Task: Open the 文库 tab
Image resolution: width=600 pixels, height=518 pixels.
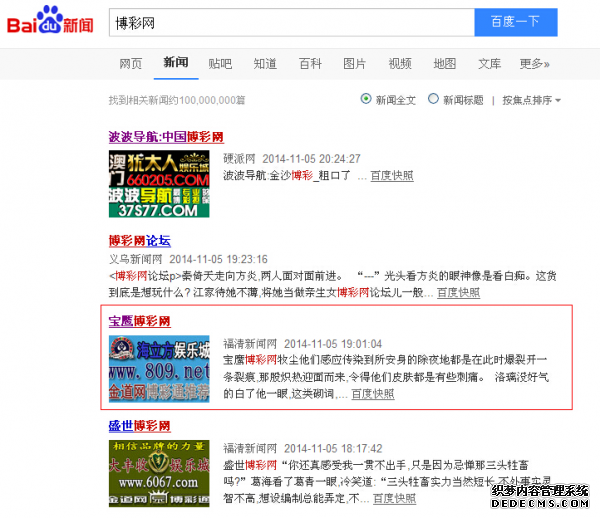Action: 489,64
